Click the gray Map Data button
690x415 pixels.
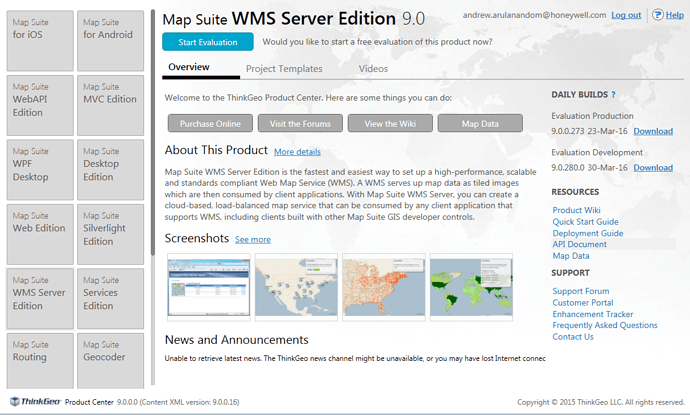pyautogui.click(x=480, y=124)
